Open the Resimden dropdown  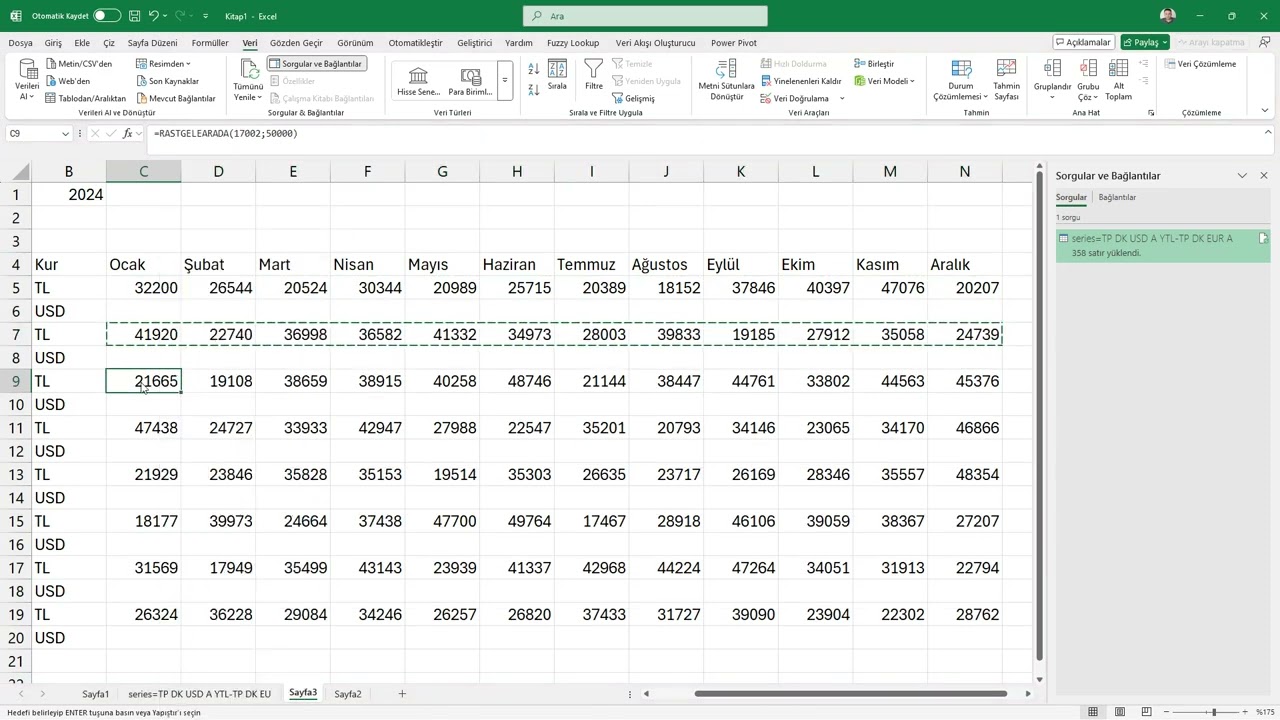pos(163,64)
